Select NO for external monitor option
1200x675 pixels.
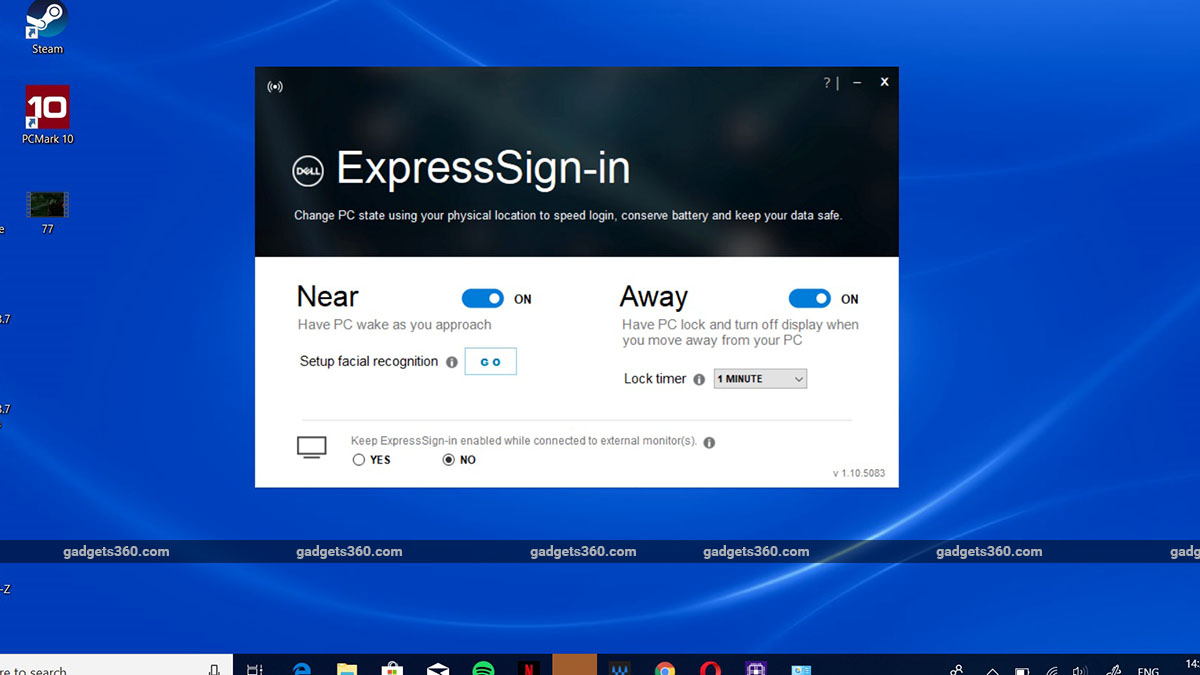449,460
